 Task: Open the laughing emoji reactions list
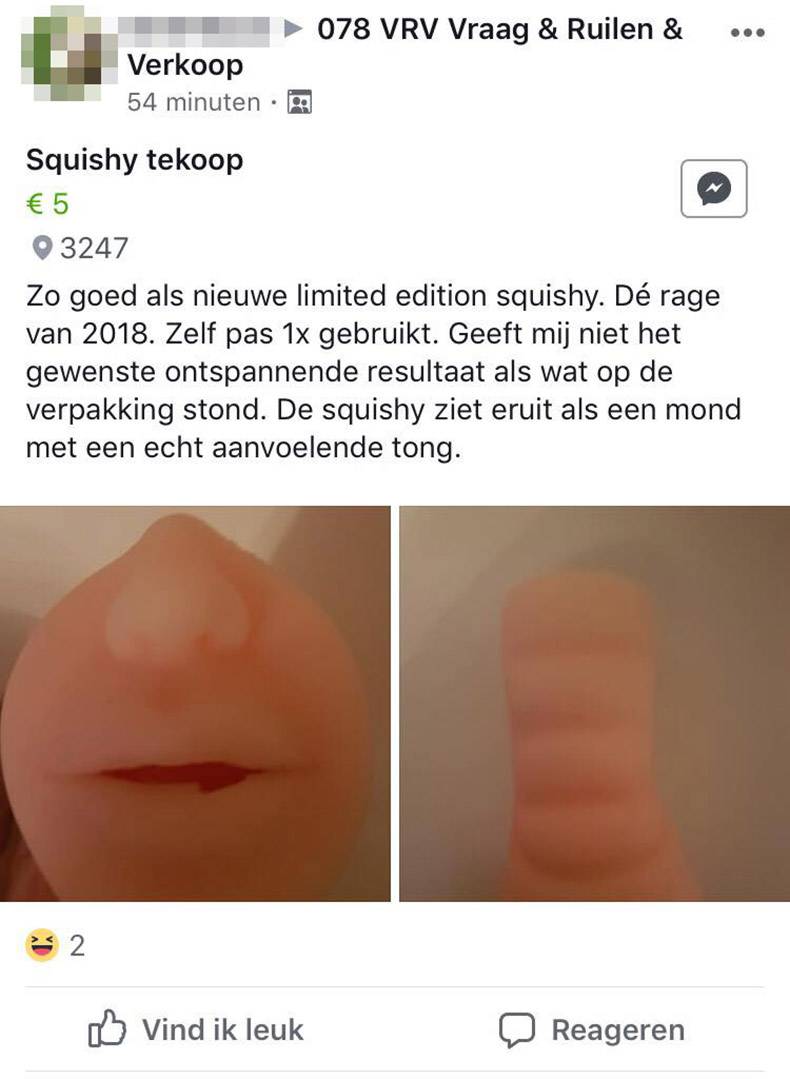(42, 945)
